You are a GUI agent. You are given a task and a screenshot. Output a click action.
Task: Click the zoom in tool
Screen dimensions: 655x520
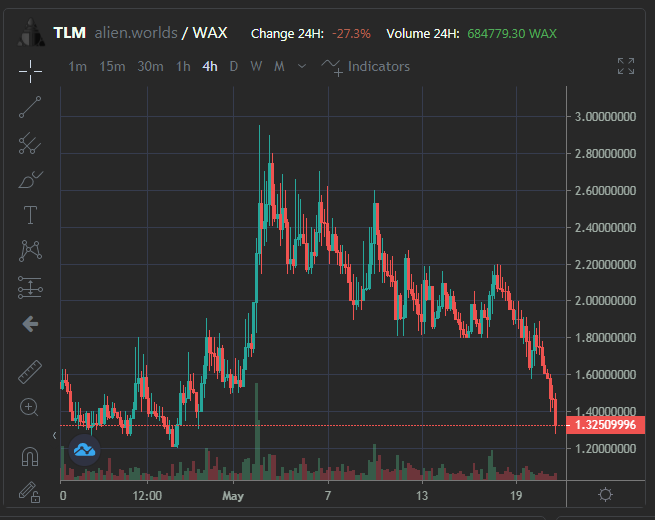29,407
